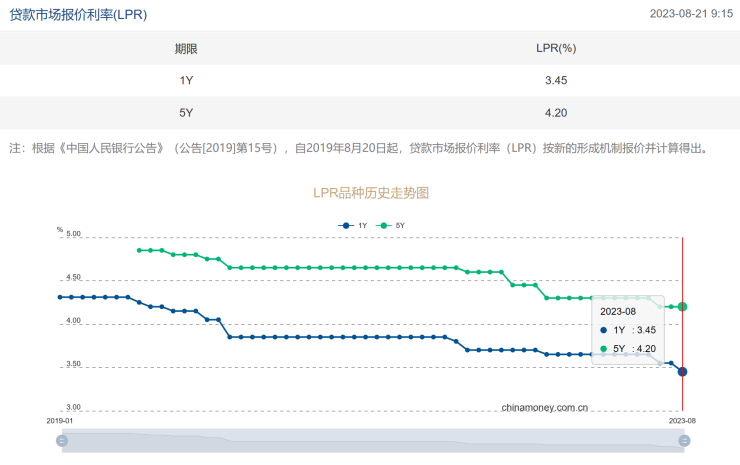
Task: Click the first 5Y data point on chart
Action: pyautogui.click(x=138, y=250)
